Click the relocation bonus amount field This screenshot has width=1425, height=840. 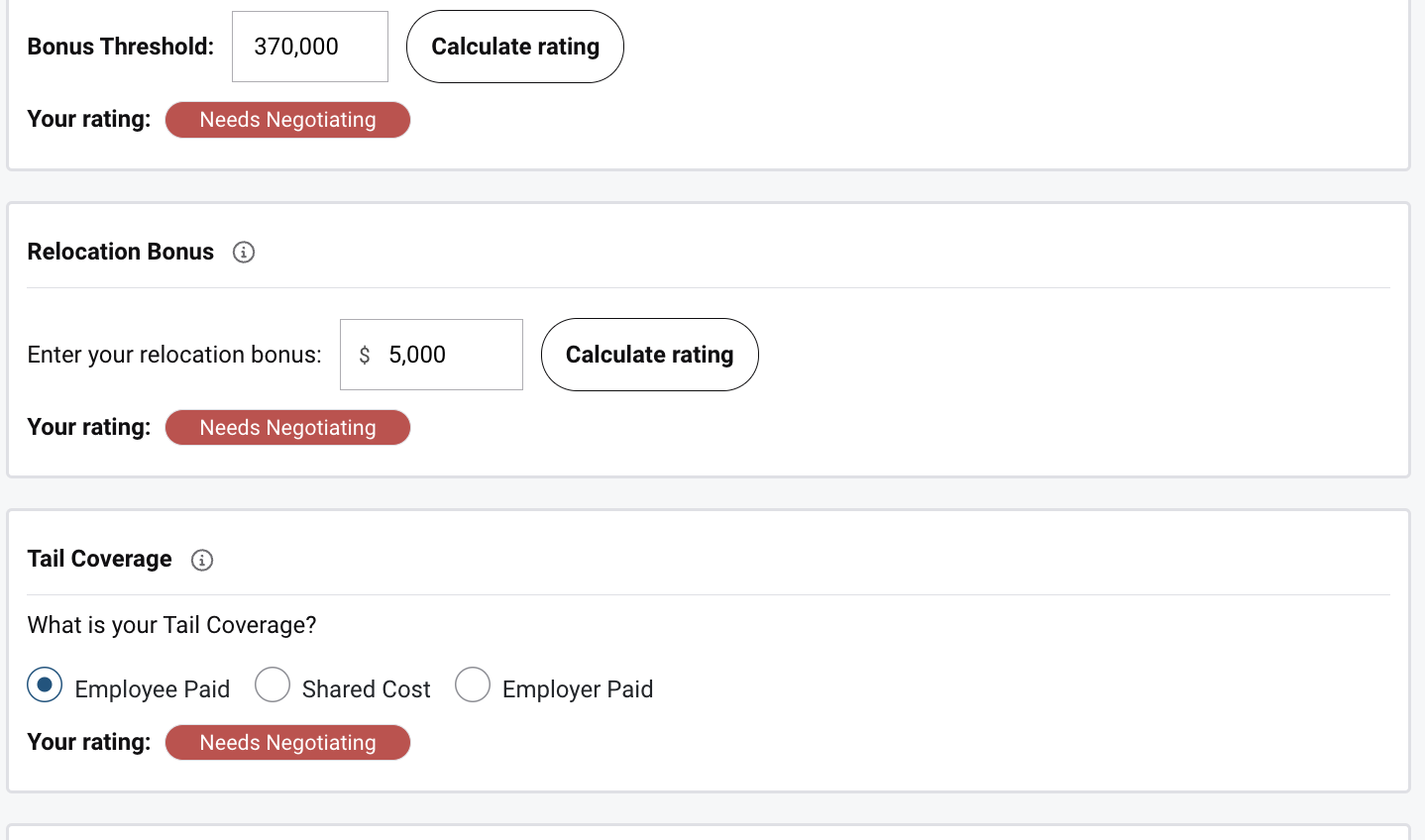[446, 355]
